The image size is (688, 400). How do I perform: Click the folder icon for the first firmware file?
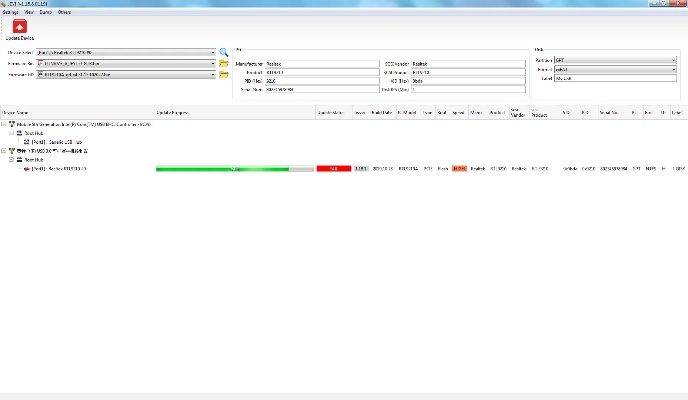[224, 63]
